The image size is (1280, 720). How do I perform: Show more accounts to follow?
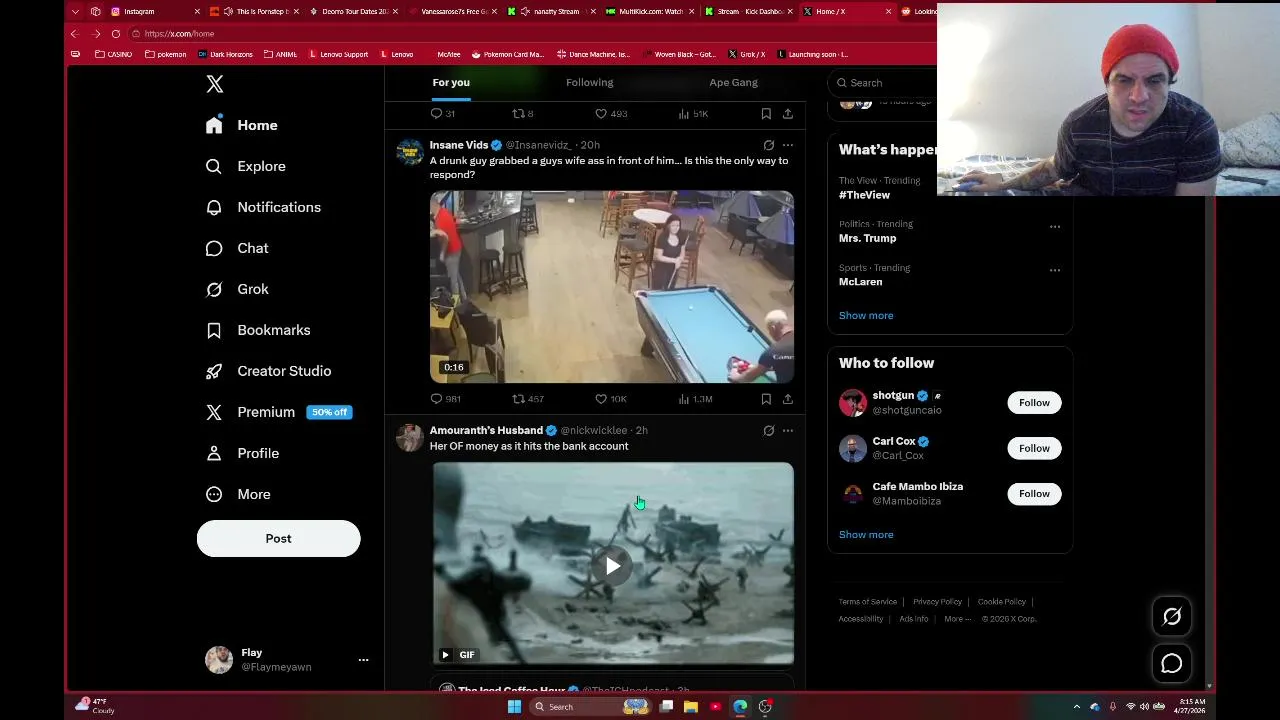(x=866, y=534)
